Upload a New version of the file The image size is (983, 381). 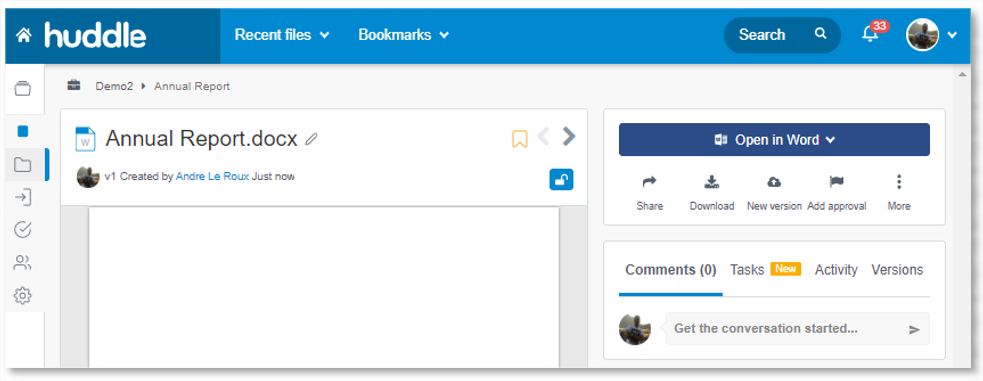(774, 192)
